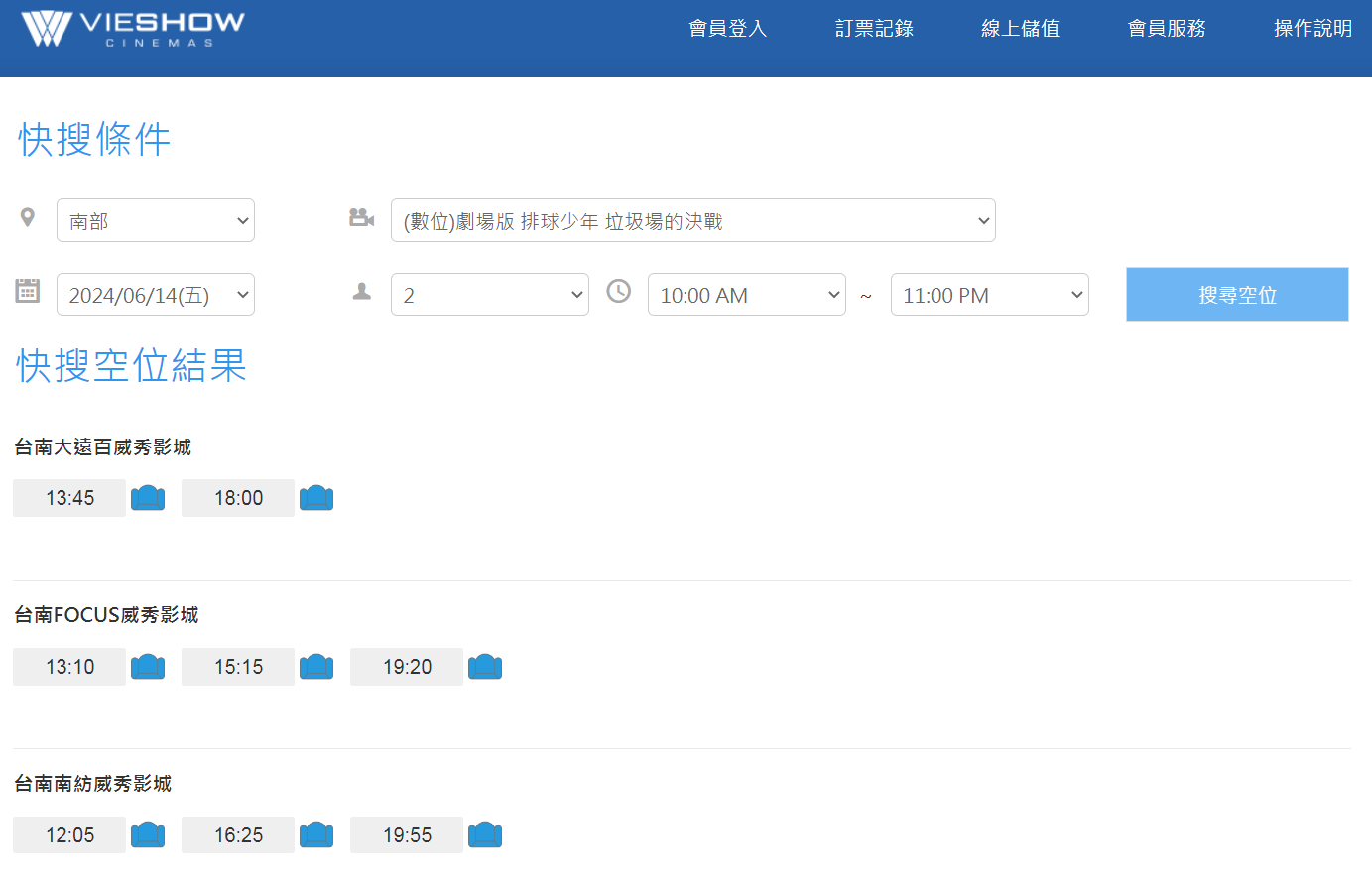Viewport: 1372px width, 888px height.
Task: Open 操作說明 in the top menu
Action: [x=1313, y=28]
